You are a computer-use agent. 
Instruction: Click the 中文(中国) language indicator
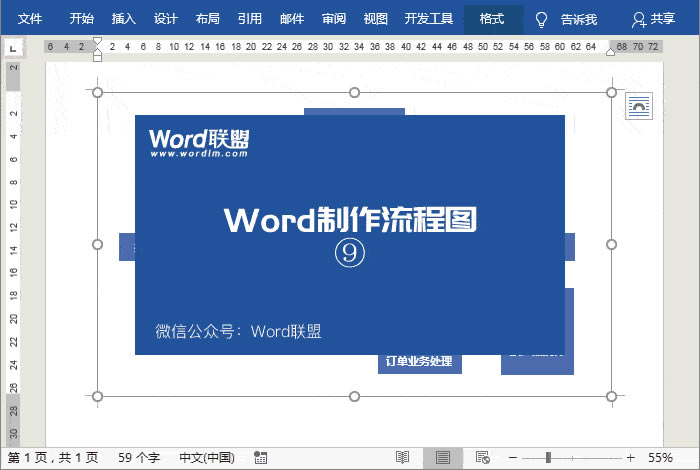point(208,457)
